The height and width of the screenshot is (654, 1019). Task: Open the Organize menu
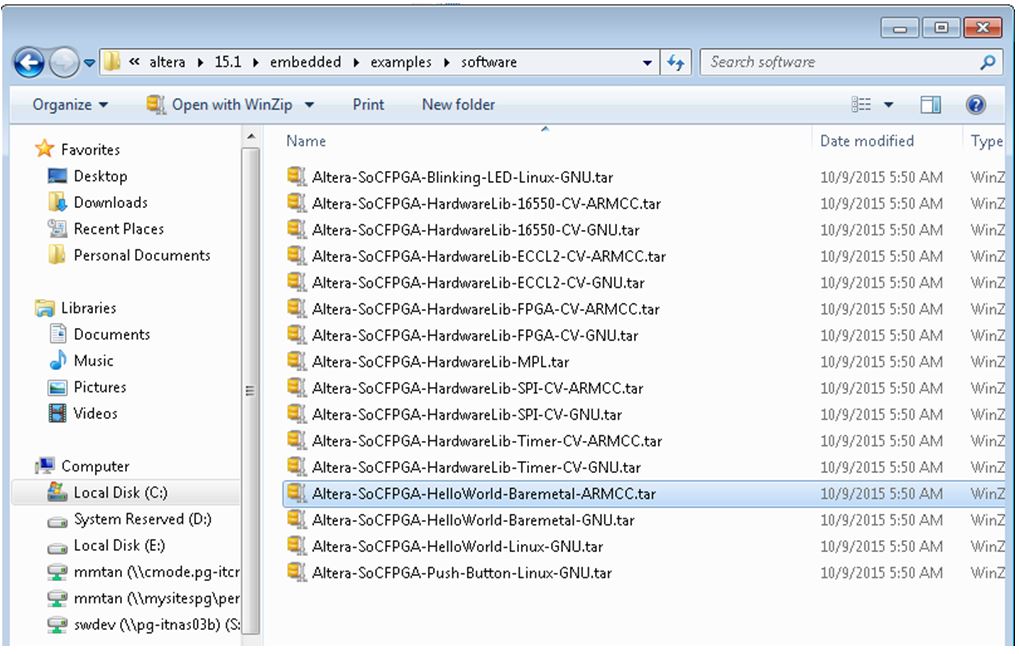(70, 105)
